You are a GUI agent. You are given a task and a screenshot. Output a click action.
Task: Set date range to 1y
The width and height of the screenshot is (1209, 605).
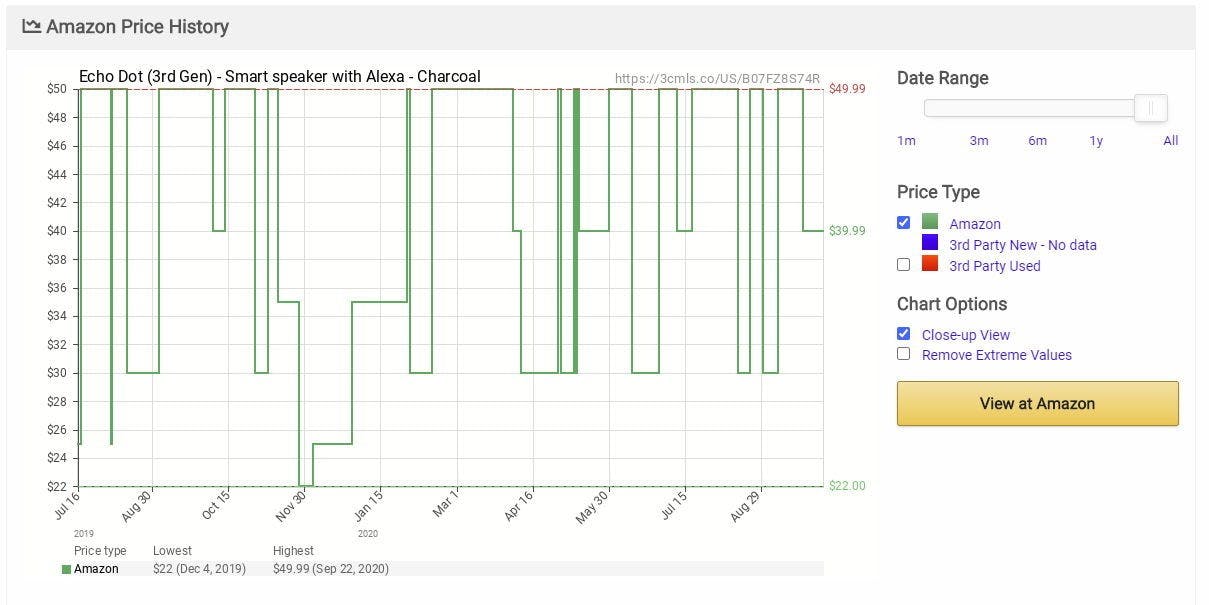click(x=1096, y=141)
